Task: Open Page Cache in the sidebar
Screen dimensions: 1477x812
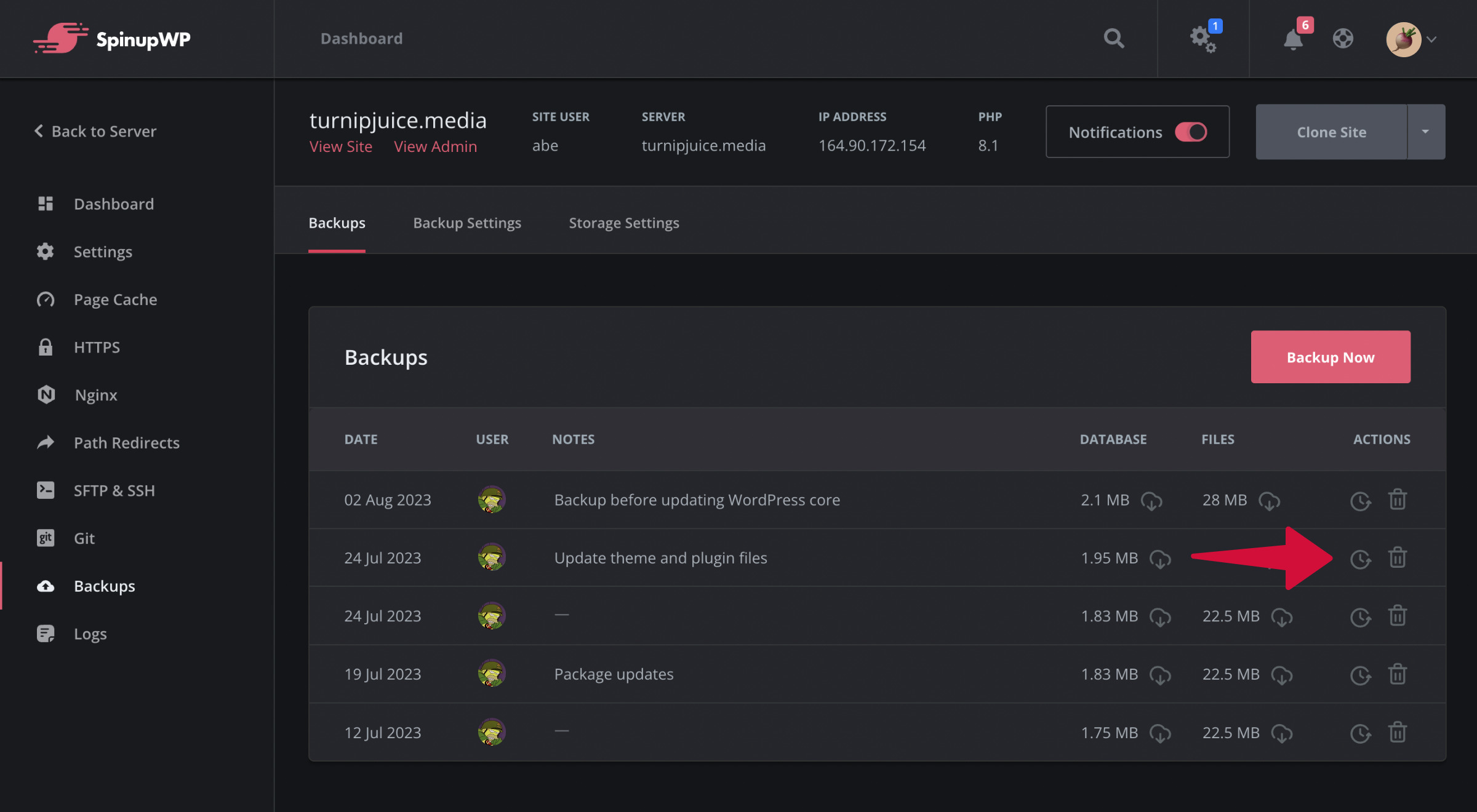Action: click(115, 300)
